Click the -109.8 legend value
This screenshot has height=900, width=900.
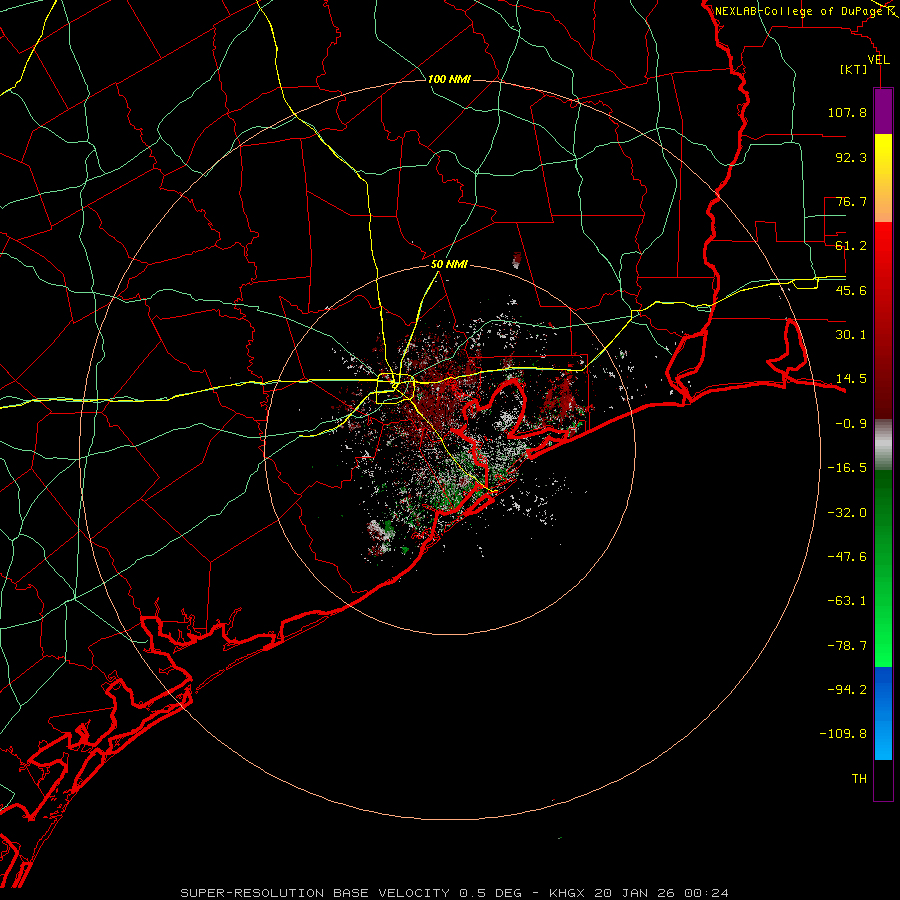tap(843, 734)
